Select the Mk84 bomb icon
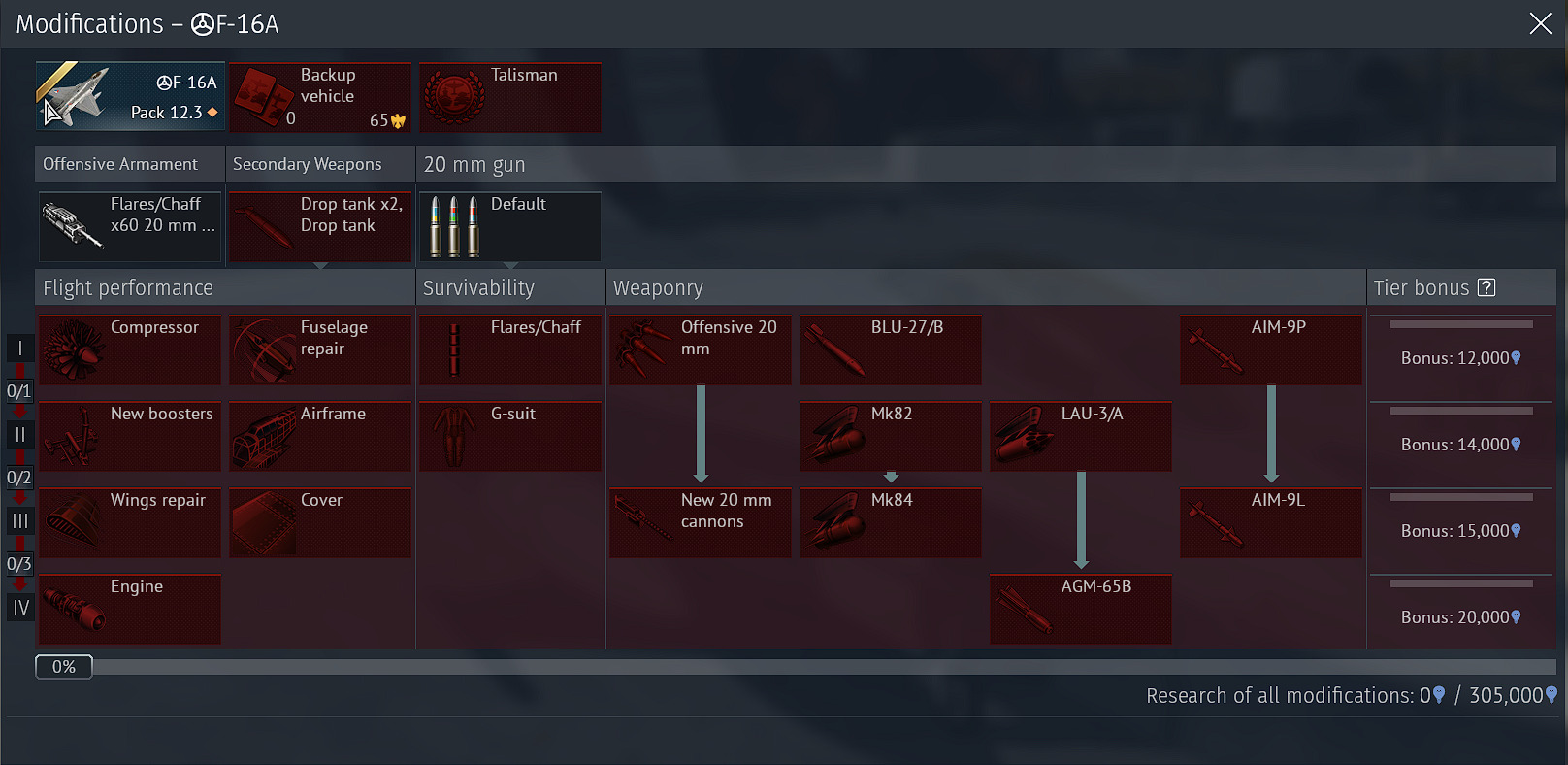This screenshot has height=765, width=1568. click(834, 522)
